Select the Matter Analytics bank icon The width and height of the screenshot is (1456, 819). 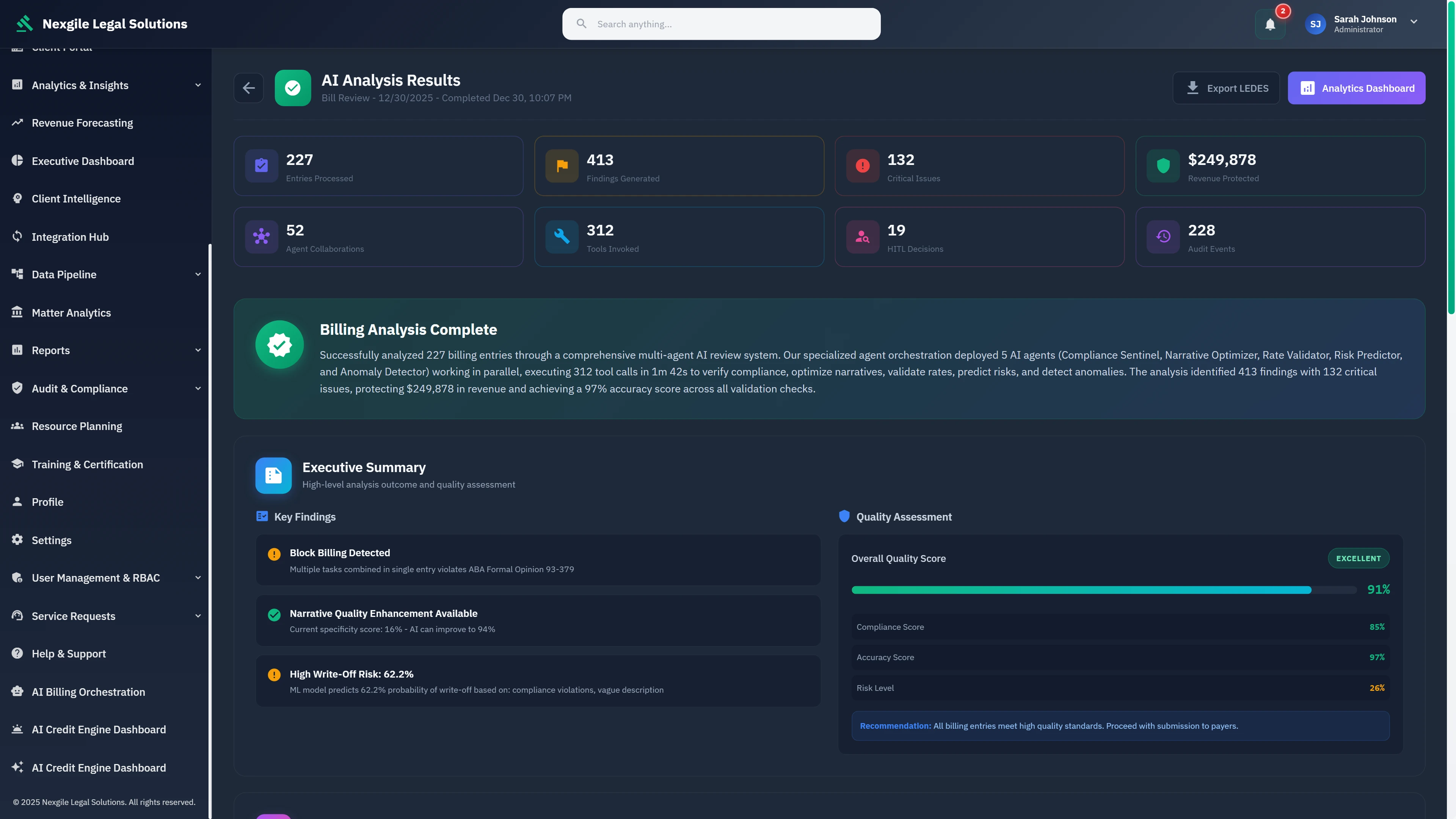(17, 312)
